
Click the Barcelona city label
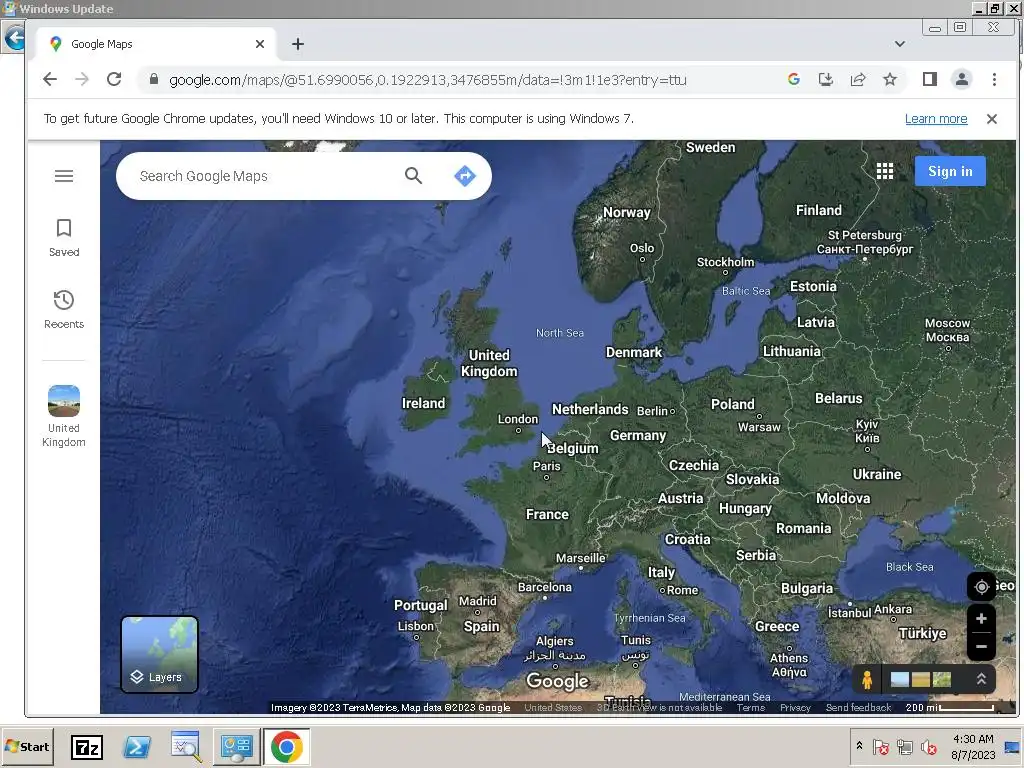pyautogui.click(x=545, y=587)
